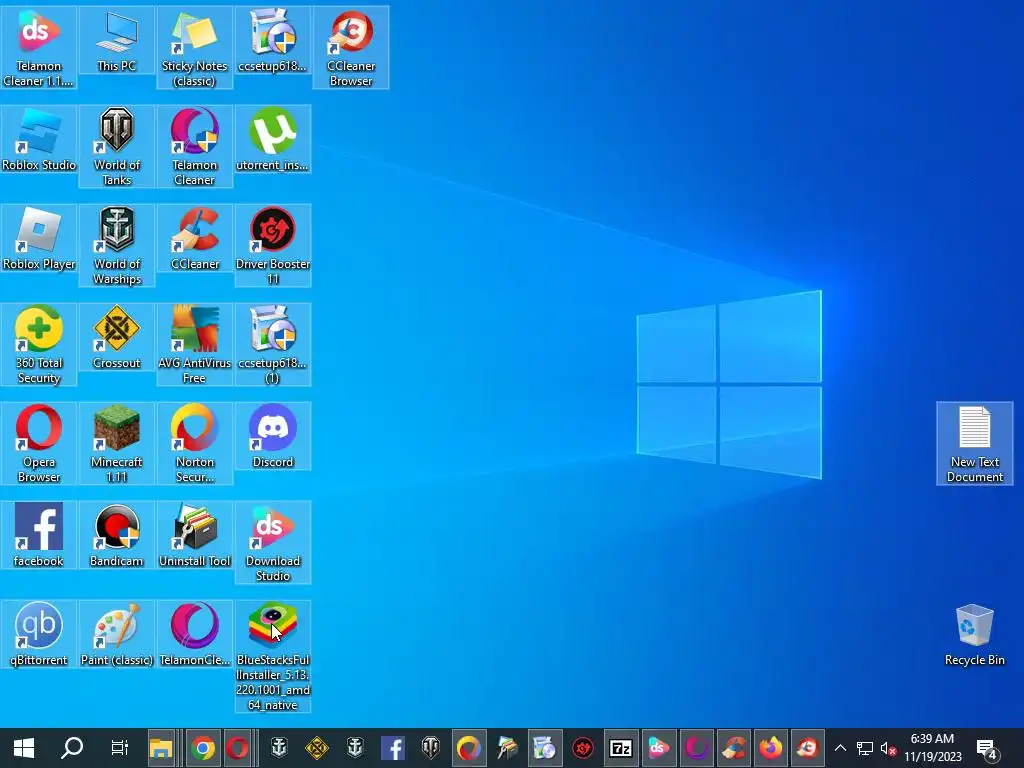Open taskbar Search
Image resolution: width=1024 pixels, height=768 pixels.
pos(72,748)
